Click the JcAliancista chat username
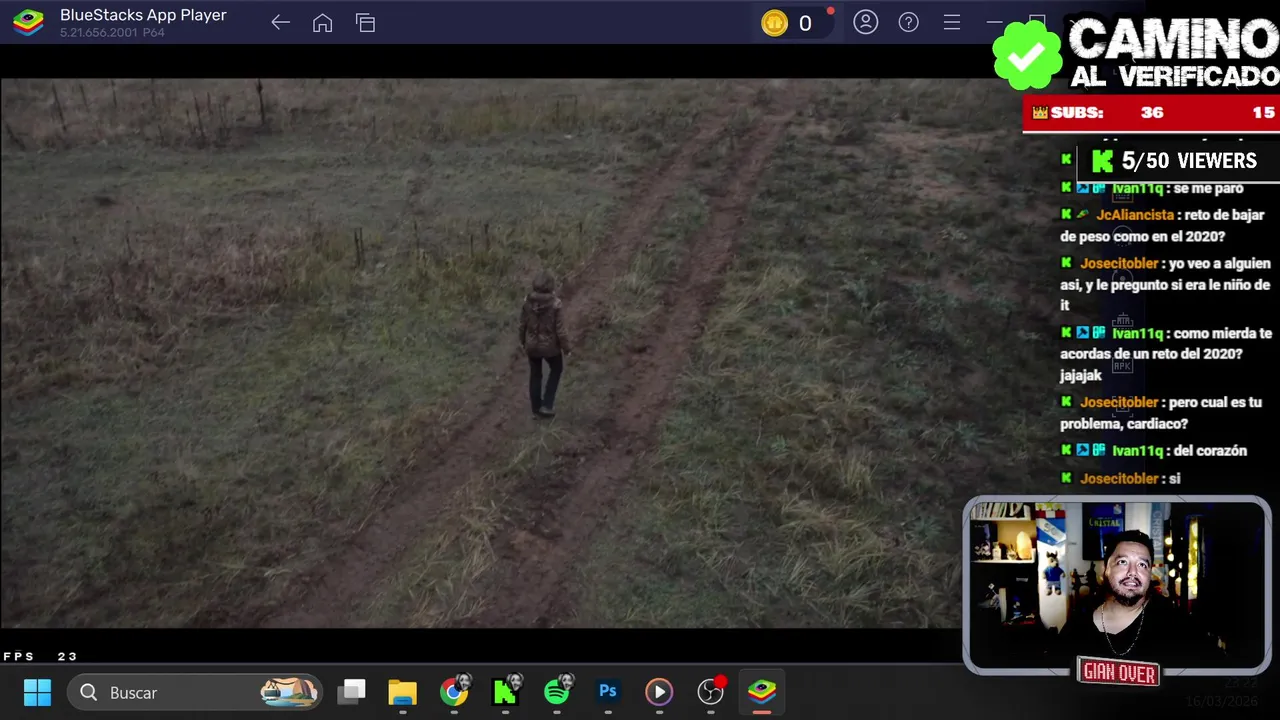The image size is (1280, 720). [1135, 215]
